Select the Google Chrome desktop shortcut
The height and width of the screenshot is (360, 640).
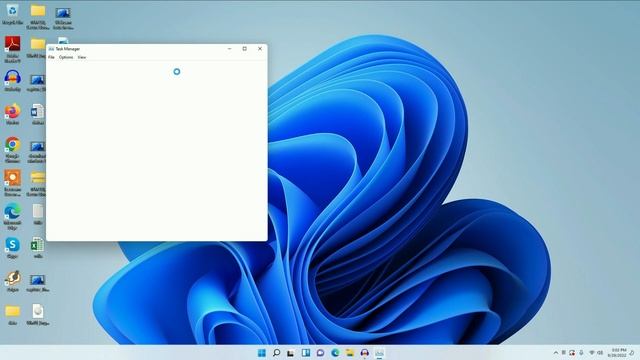(x=12, y=149)
